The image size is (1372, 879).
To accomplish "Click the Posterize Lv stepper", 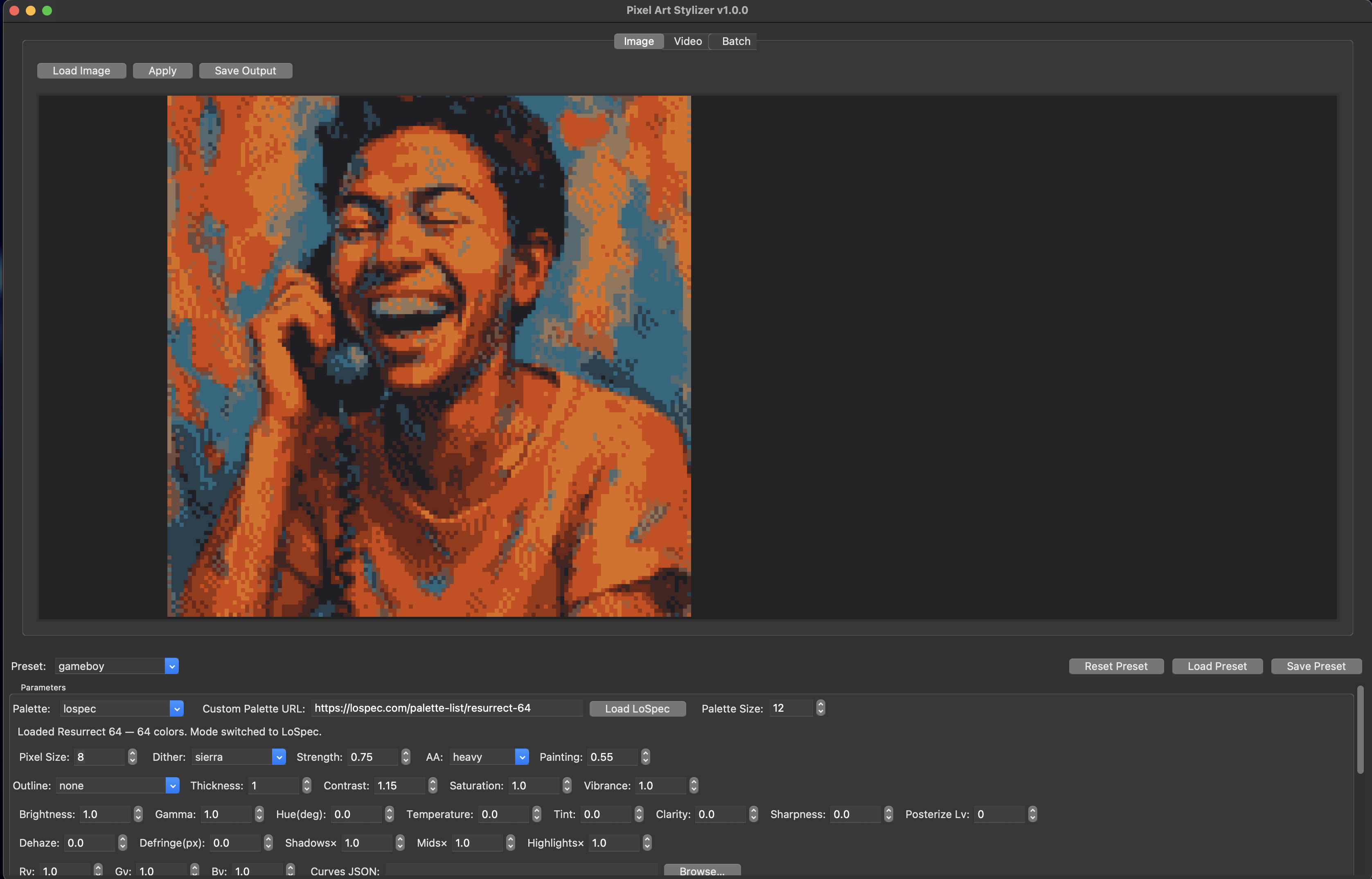I will click(1032, 814).
